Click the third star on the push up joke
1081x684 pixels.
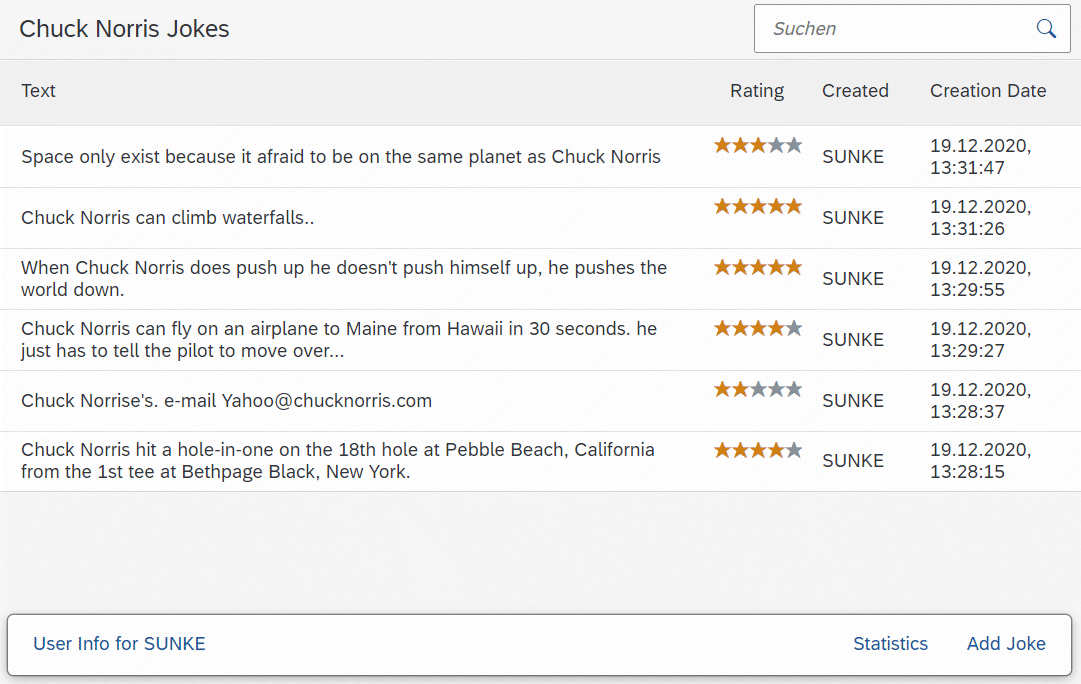tap(758, 267)
